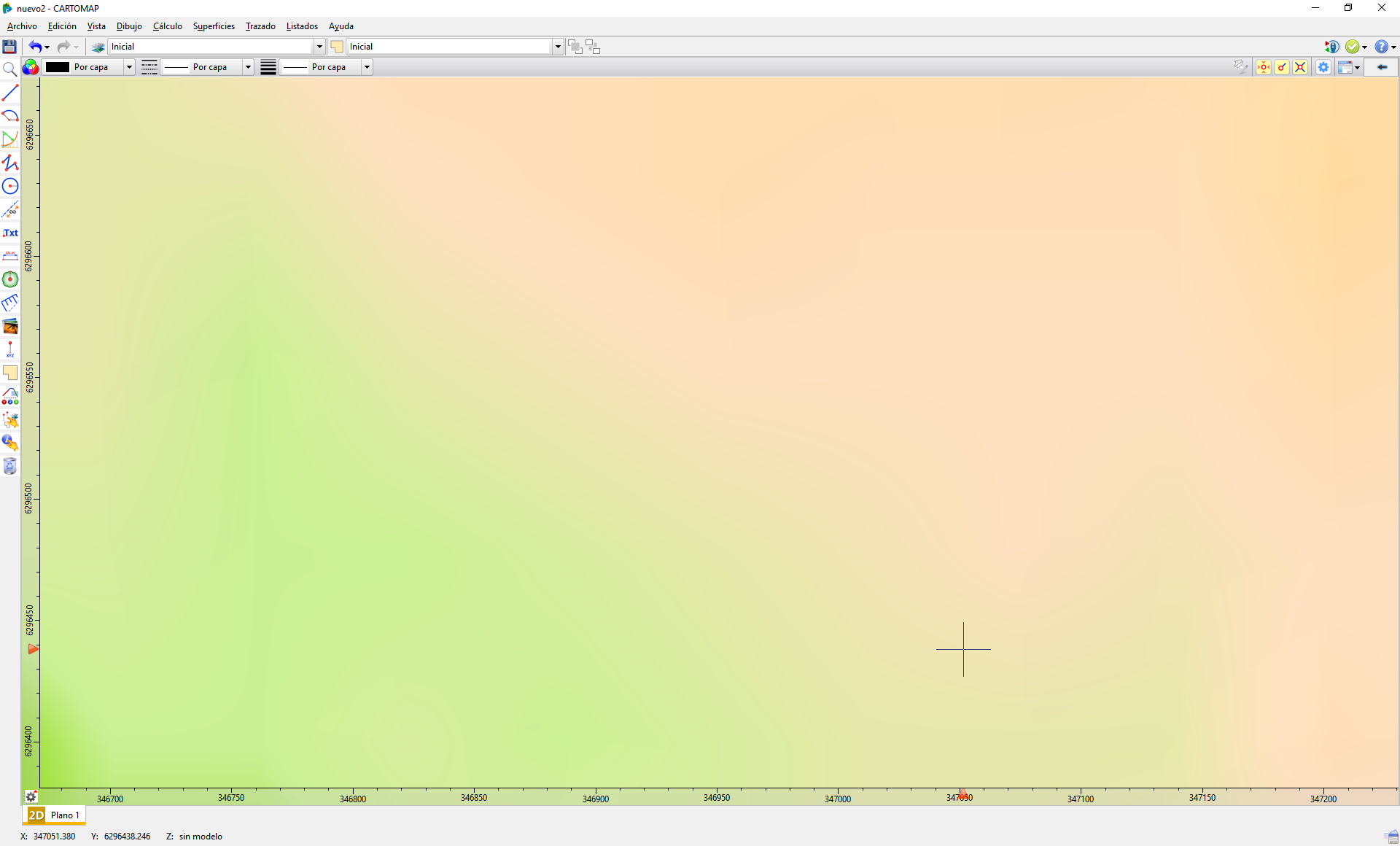Open the Trazado menu
1400x846 pixels.
[x=260, y=26]
